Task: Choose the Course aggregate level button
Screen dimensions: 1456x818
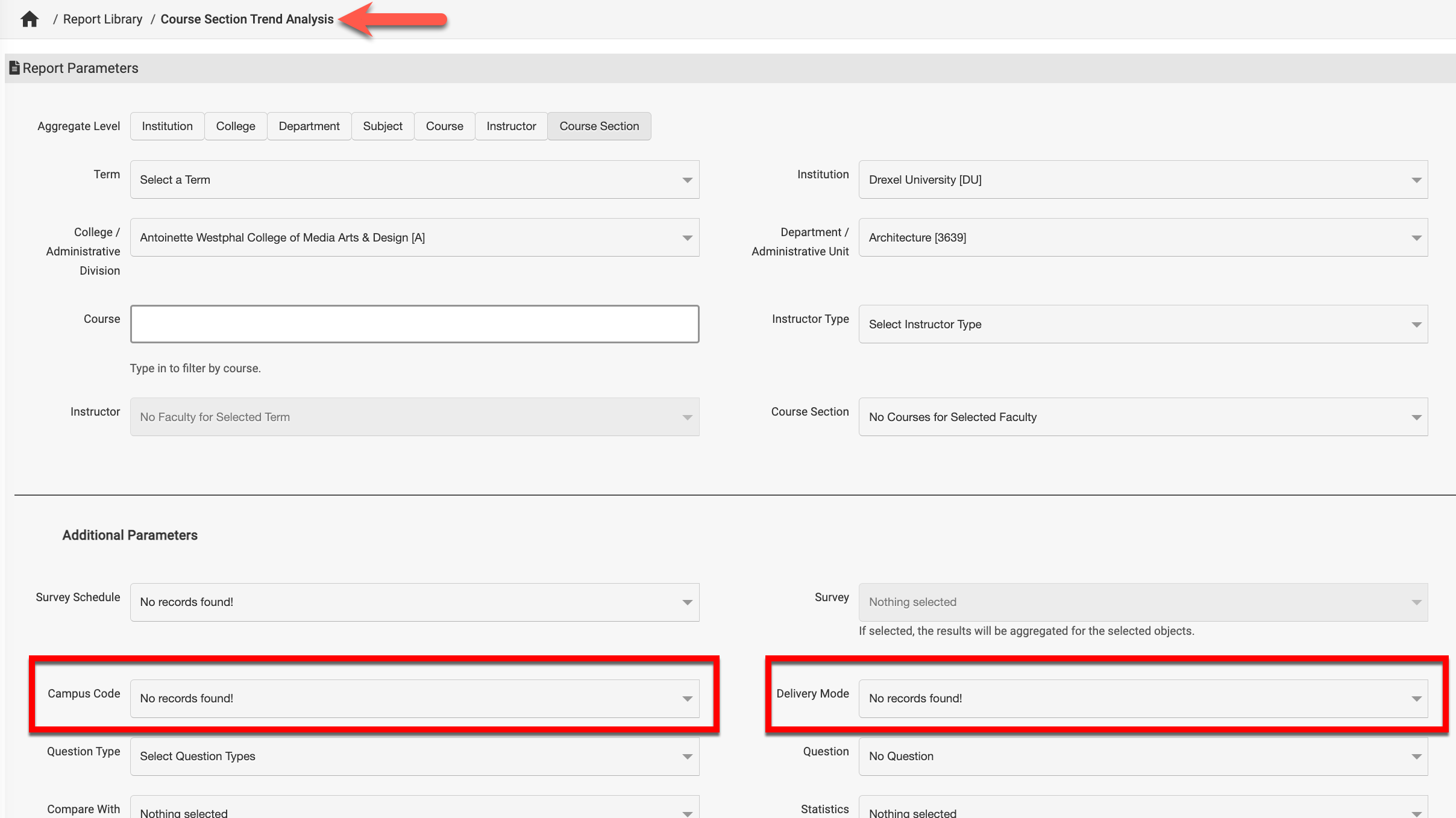Action: click(x=444, y=126)
